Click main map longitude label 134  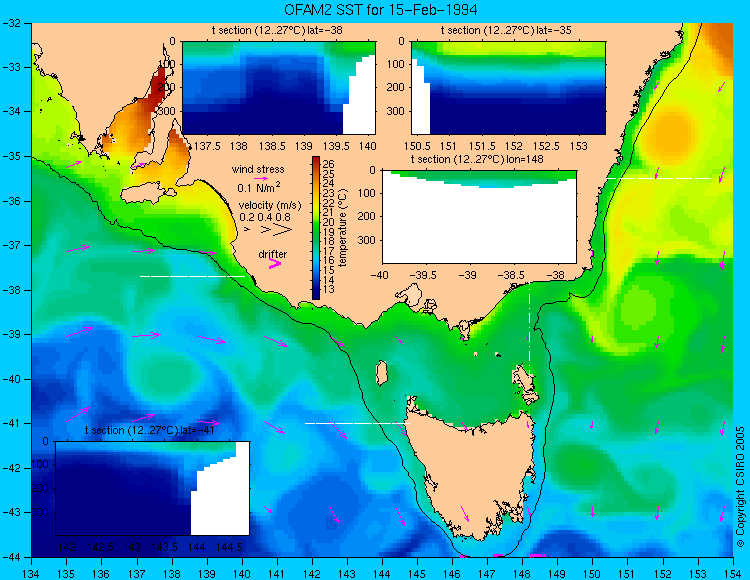[32, 573]
